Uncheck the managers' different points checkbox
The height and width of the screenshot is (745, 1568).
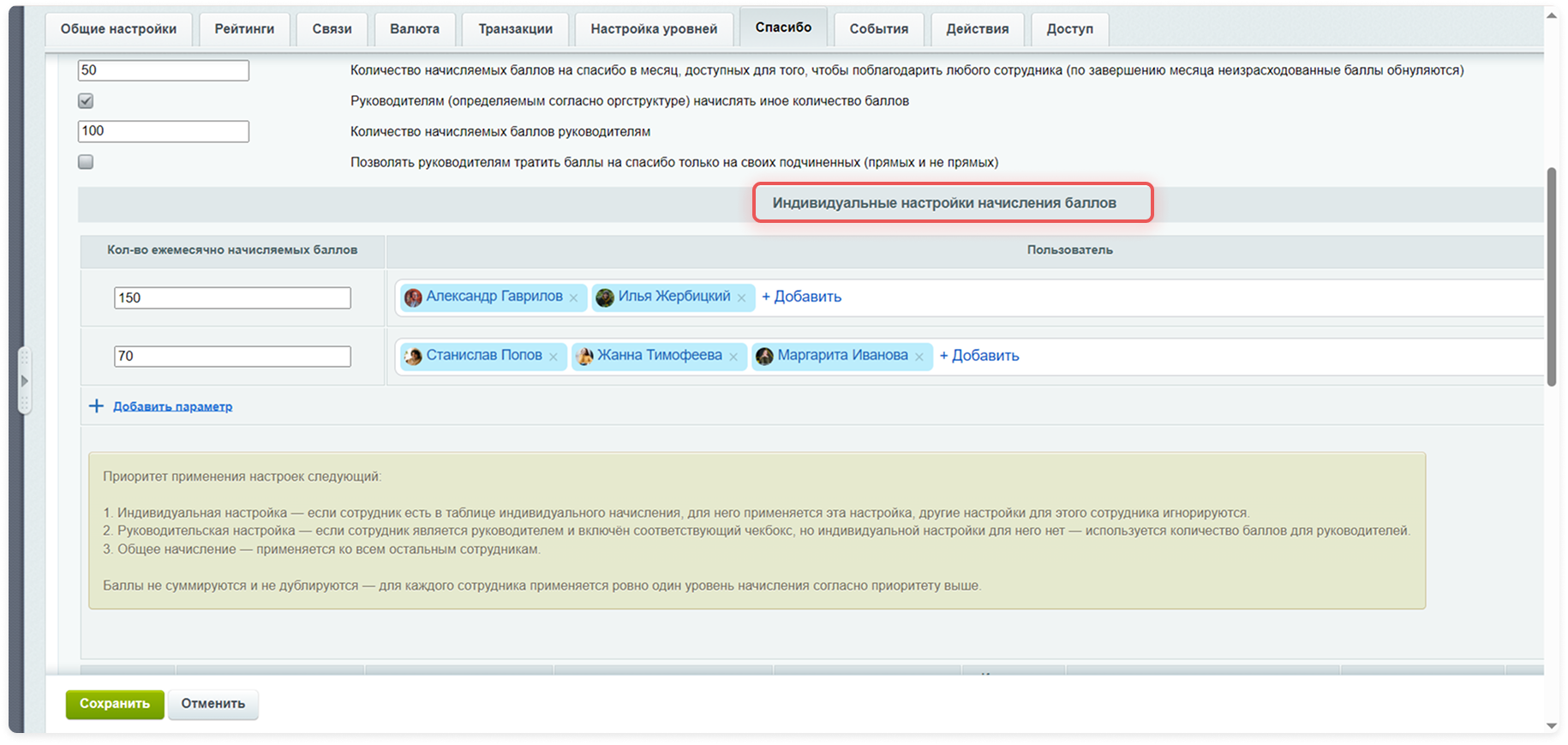(86, 101)
